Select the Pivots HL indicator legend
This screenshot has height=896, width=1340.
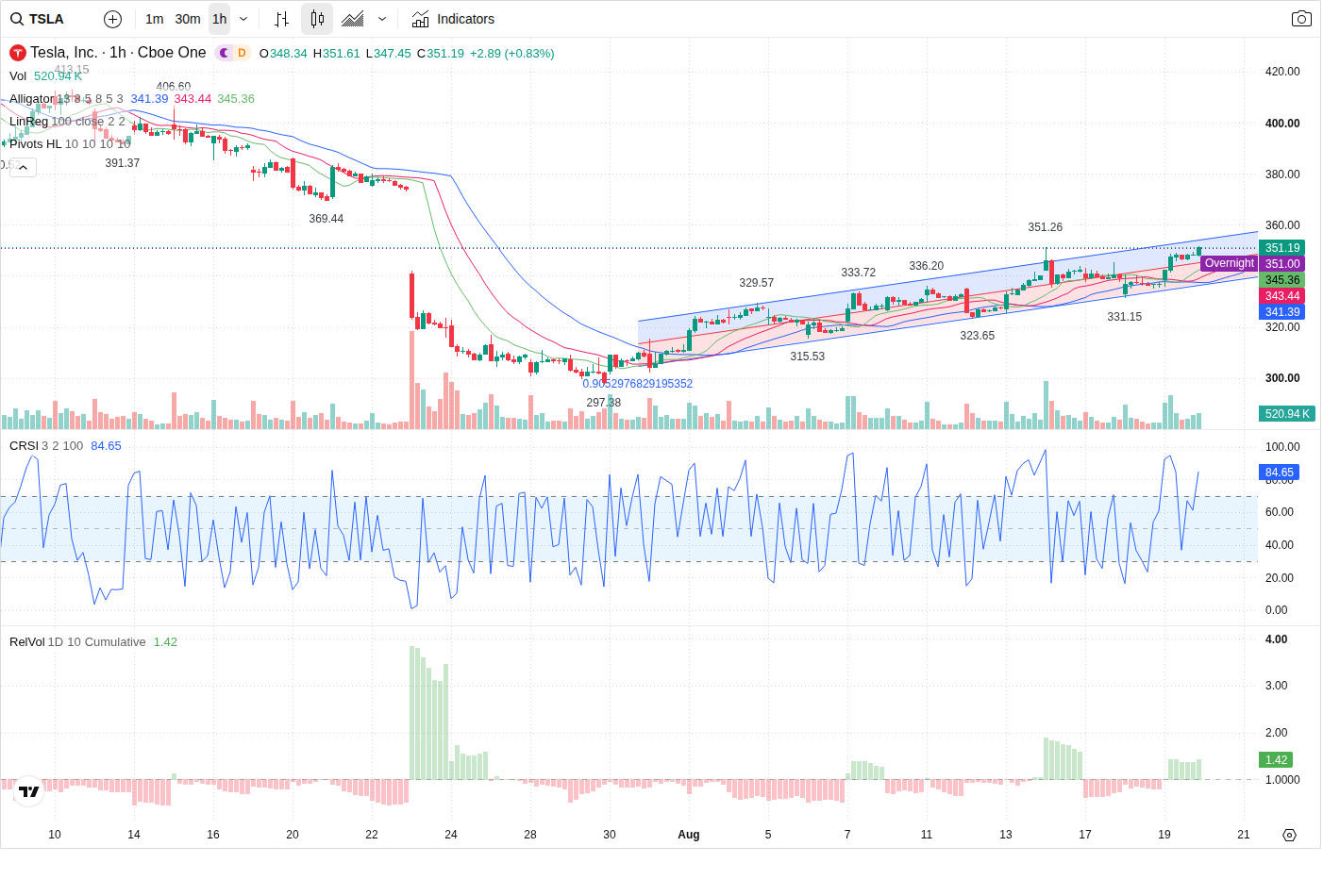click(x=35, y=144)
